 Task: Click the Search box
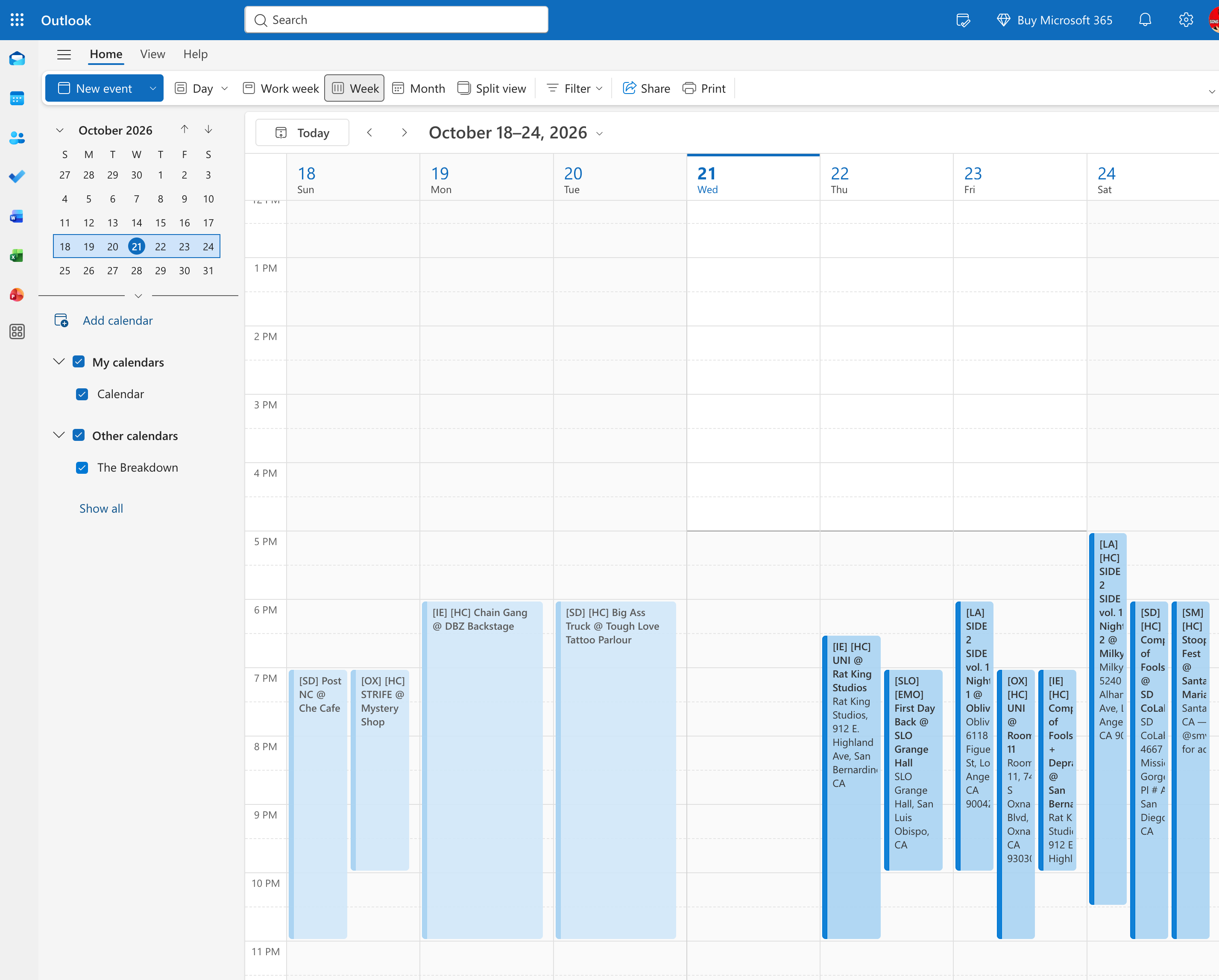point(396,21)
